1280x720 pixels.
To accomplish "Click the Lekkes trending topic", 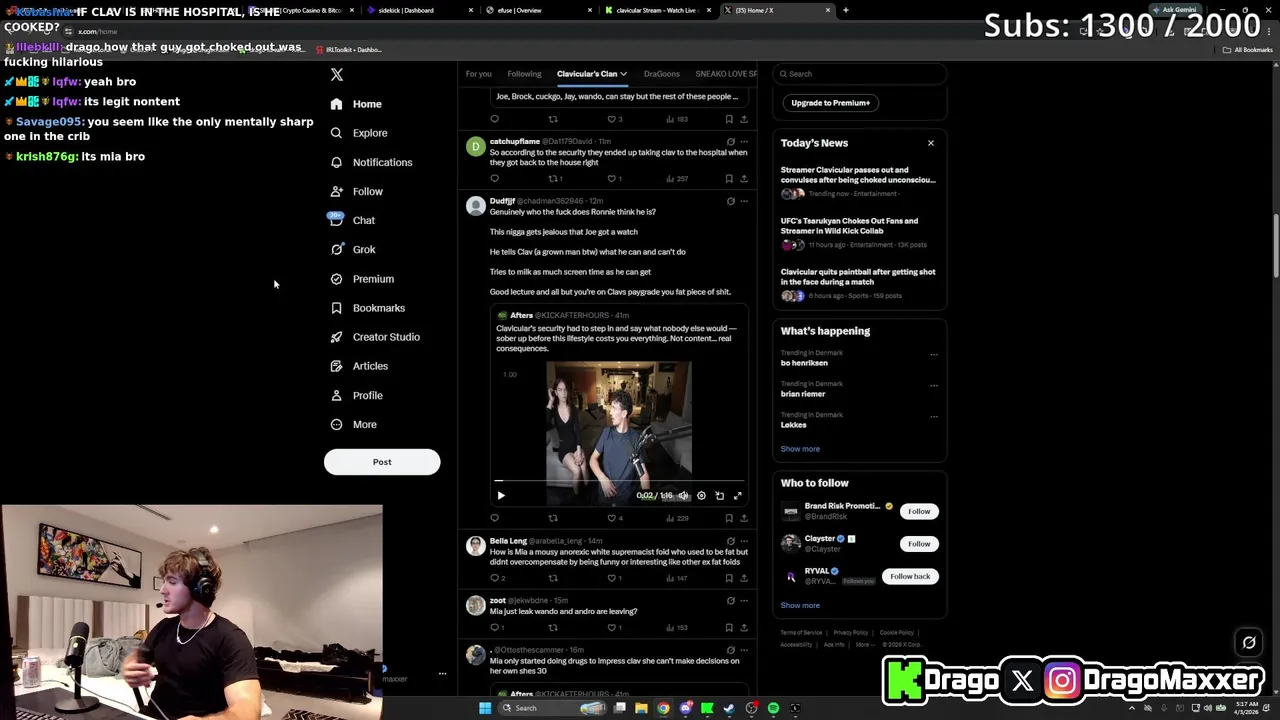I will pyautogui.click(x=793, y=425).
